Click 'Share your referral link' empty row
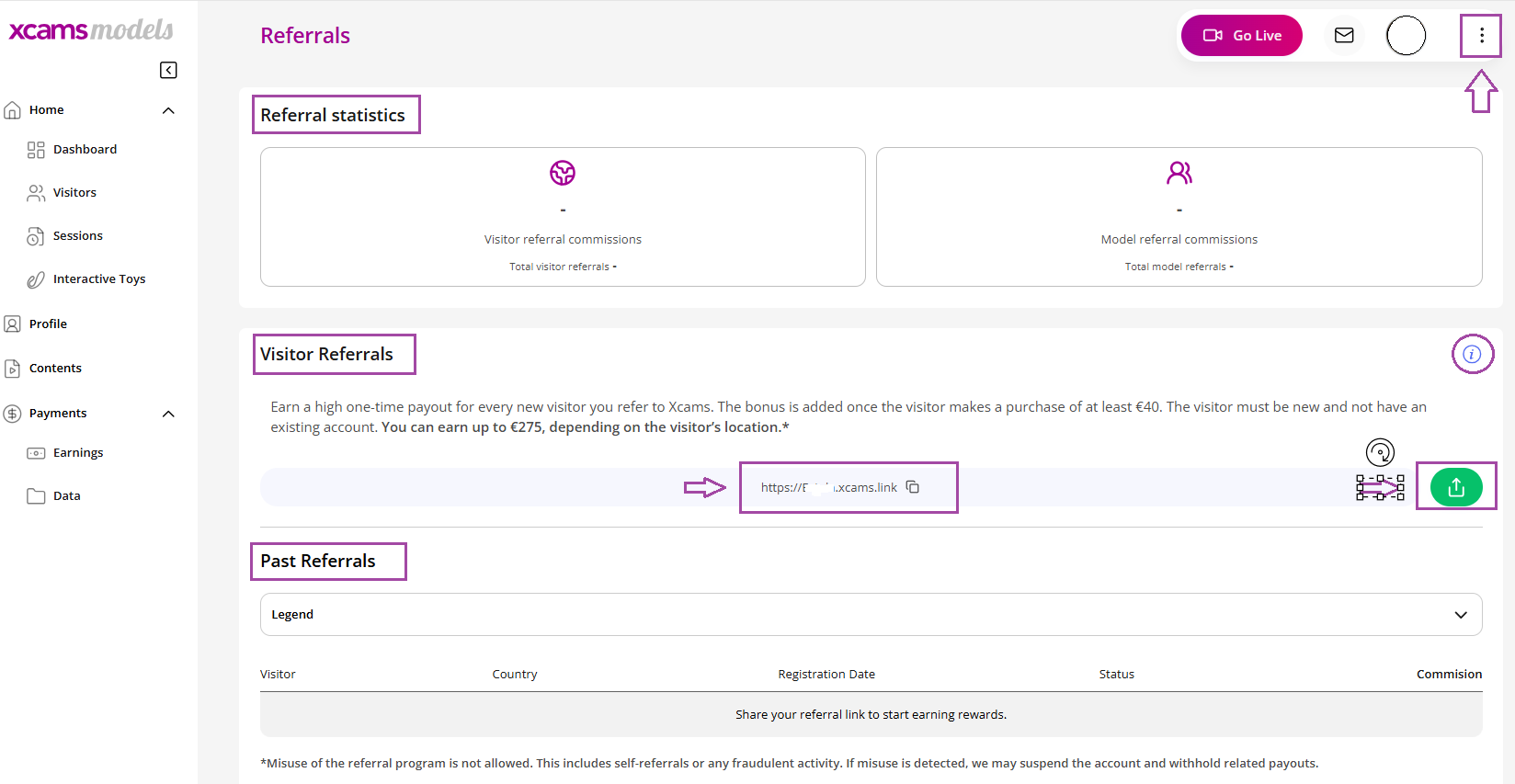 pos(871,714)
